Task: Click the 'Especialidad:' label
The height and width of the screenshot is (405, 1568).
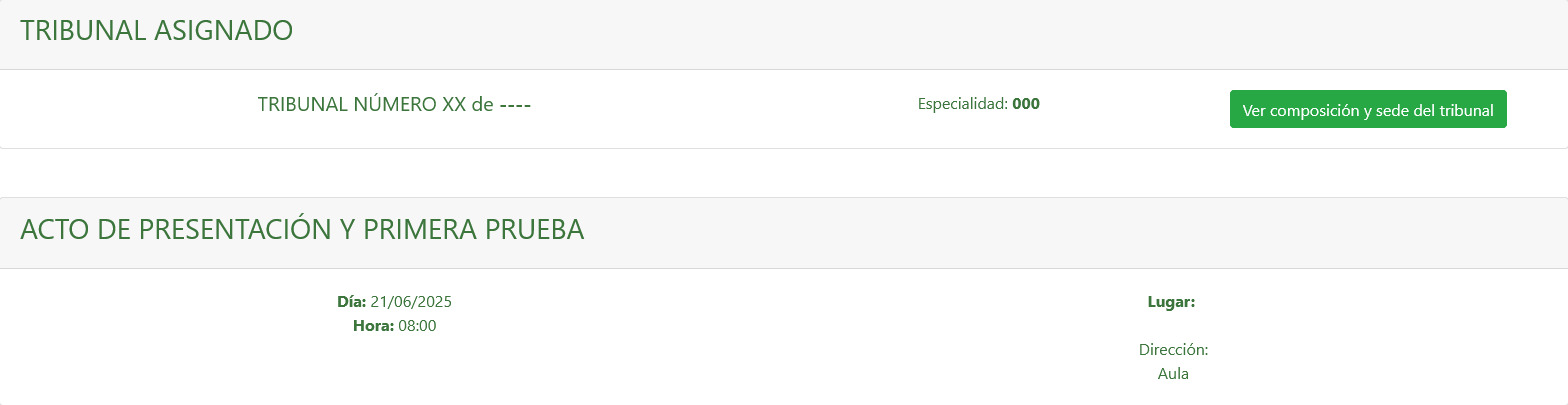Action: (962, 103)
